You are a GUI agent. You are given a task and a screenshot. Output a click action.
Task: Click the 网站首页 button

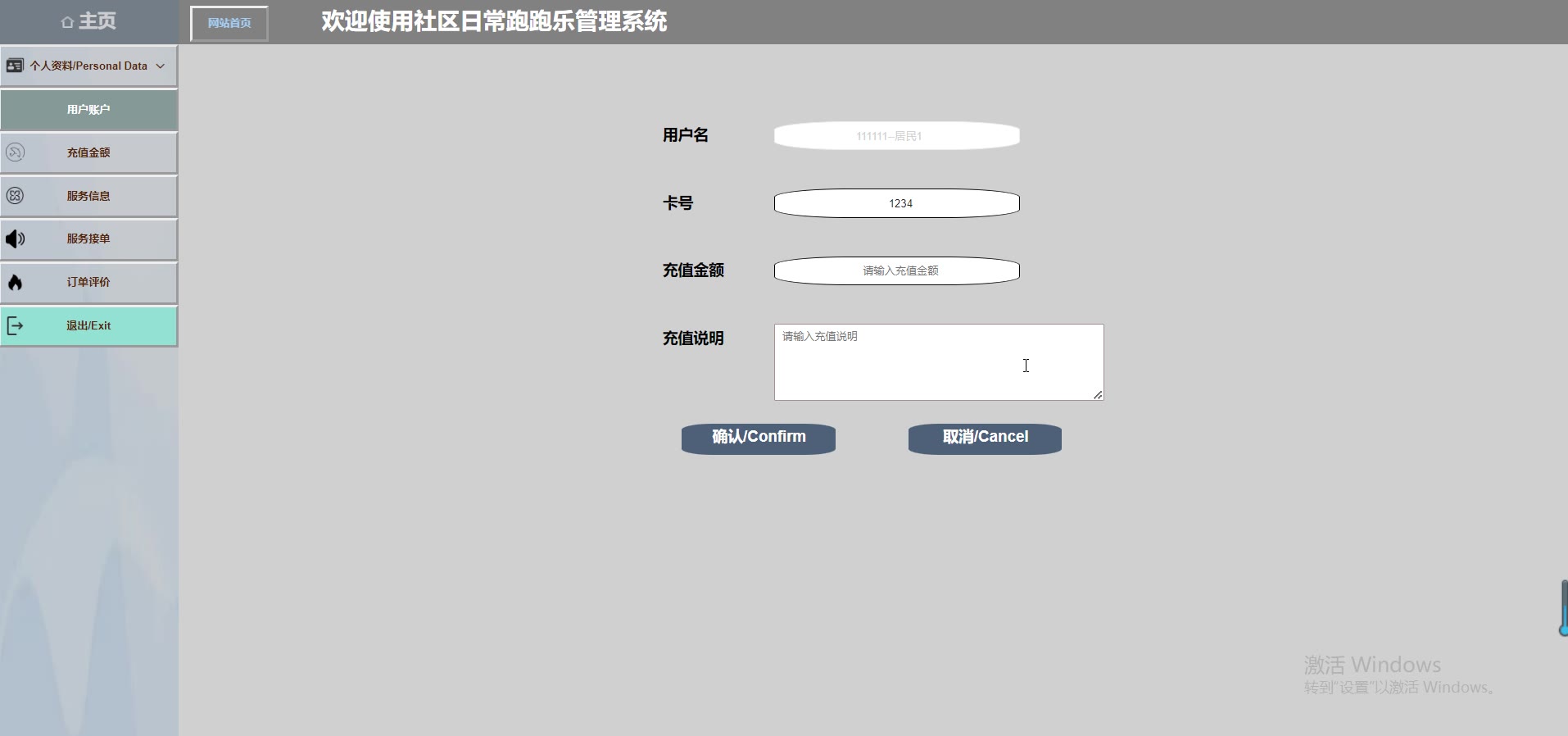coord(229,23)
